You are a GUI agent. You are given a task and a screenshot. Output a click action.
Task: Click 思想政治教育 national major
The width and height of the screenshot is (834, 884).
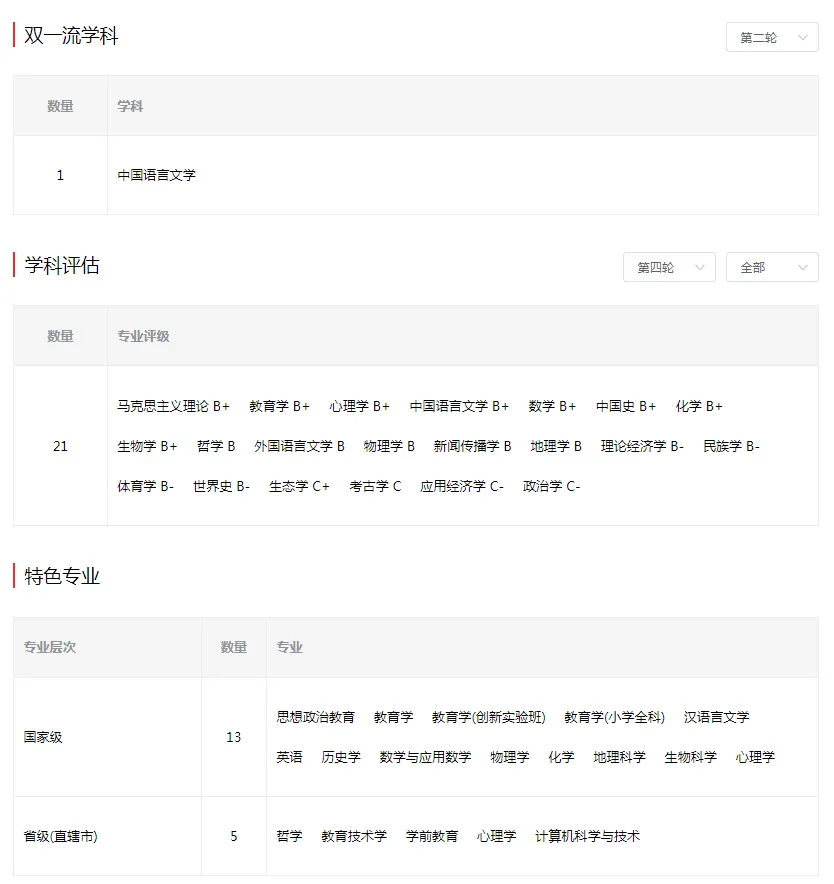tap(315, 717)
